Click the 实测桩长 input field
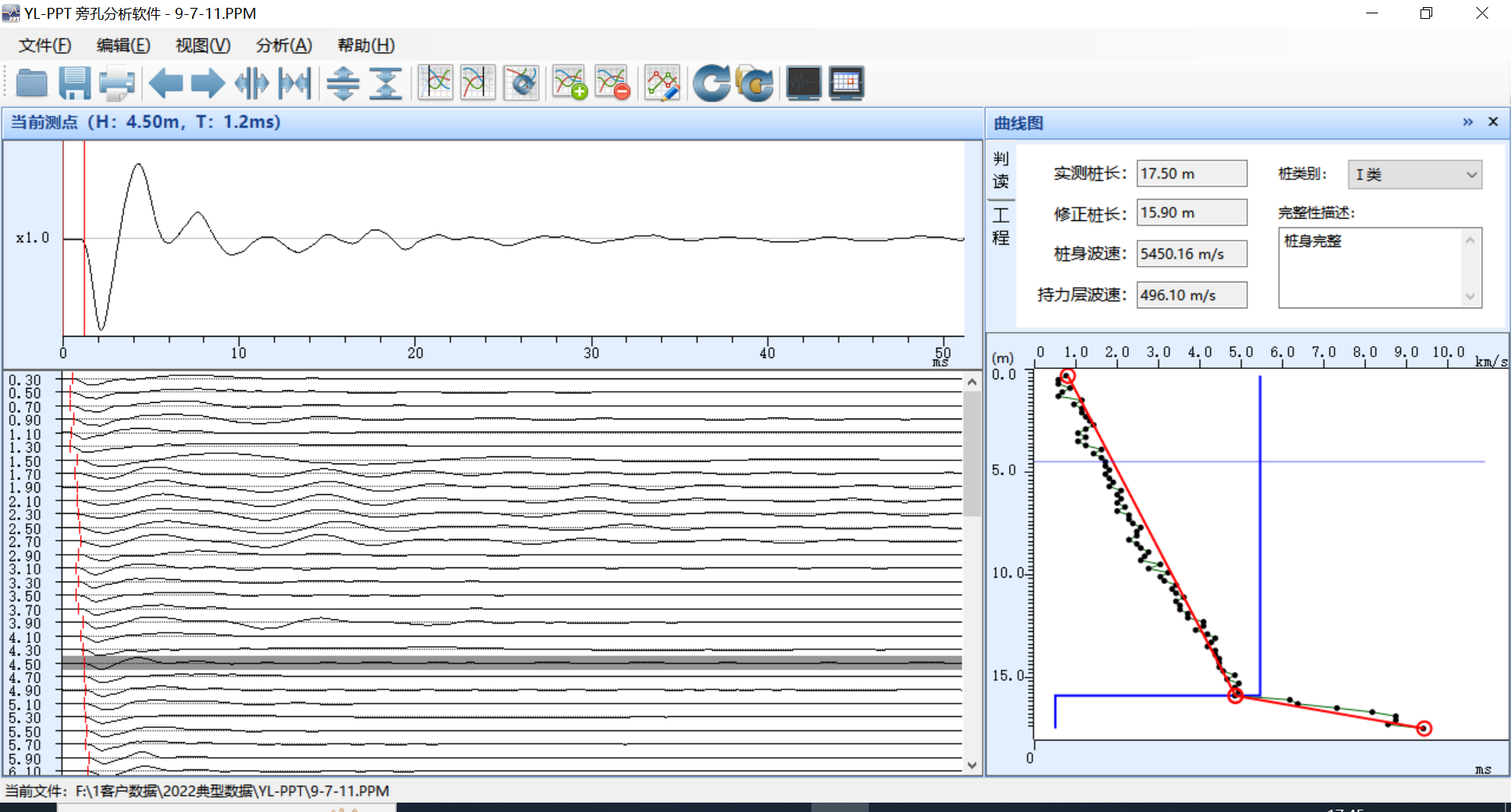1511x812 pixels. coord(1191,174)
